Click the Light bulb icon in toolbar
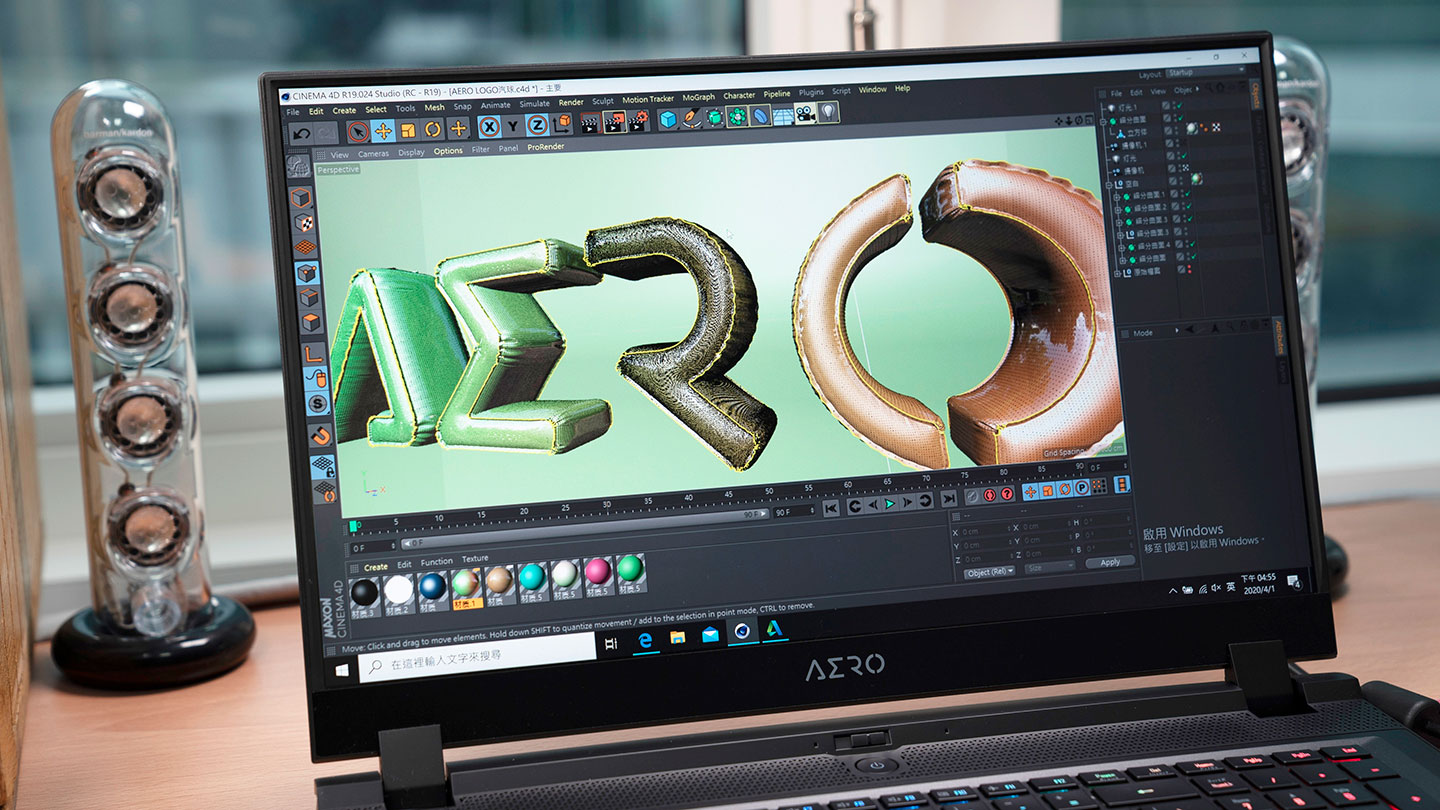This screenshot has width=1440, height=810. [829, 112]
